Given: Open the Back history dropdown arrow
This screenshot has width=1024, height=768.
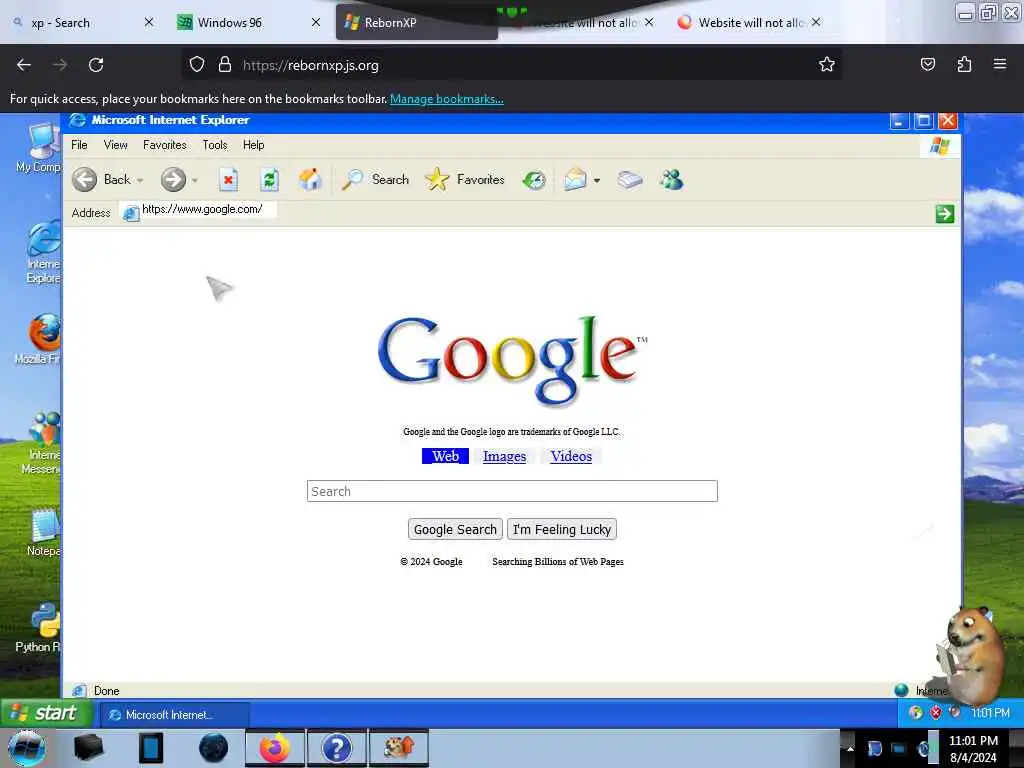Looking at the screenshot, I should point(140,180).
